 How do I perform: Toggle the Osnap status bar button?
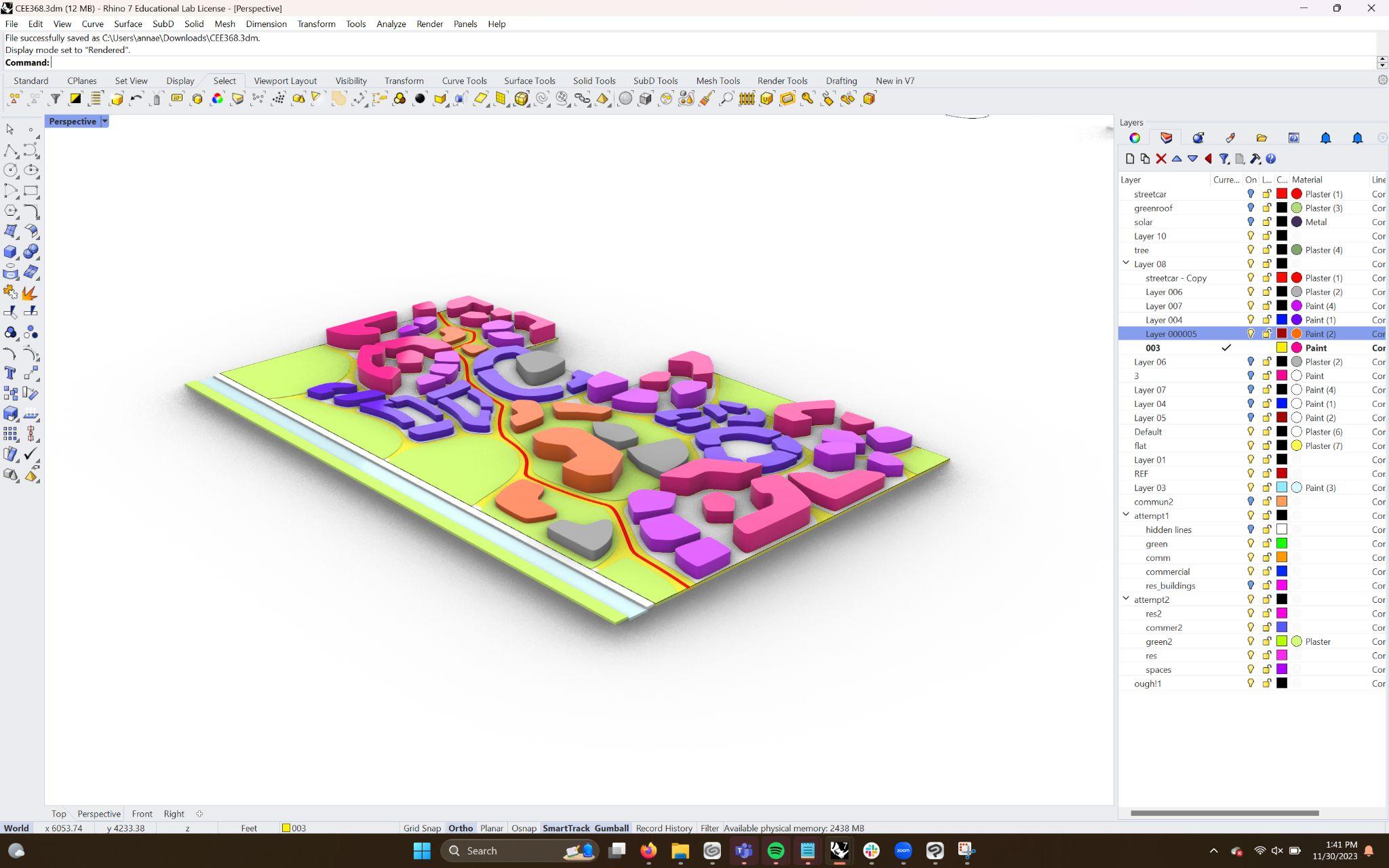tap(524, 828)
